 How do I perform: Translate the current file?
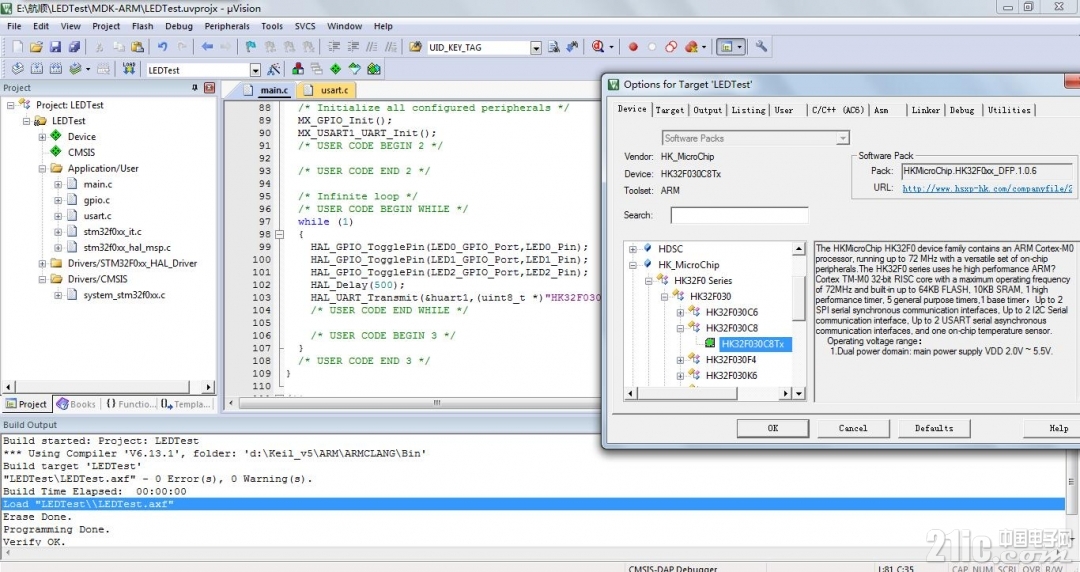18,69
